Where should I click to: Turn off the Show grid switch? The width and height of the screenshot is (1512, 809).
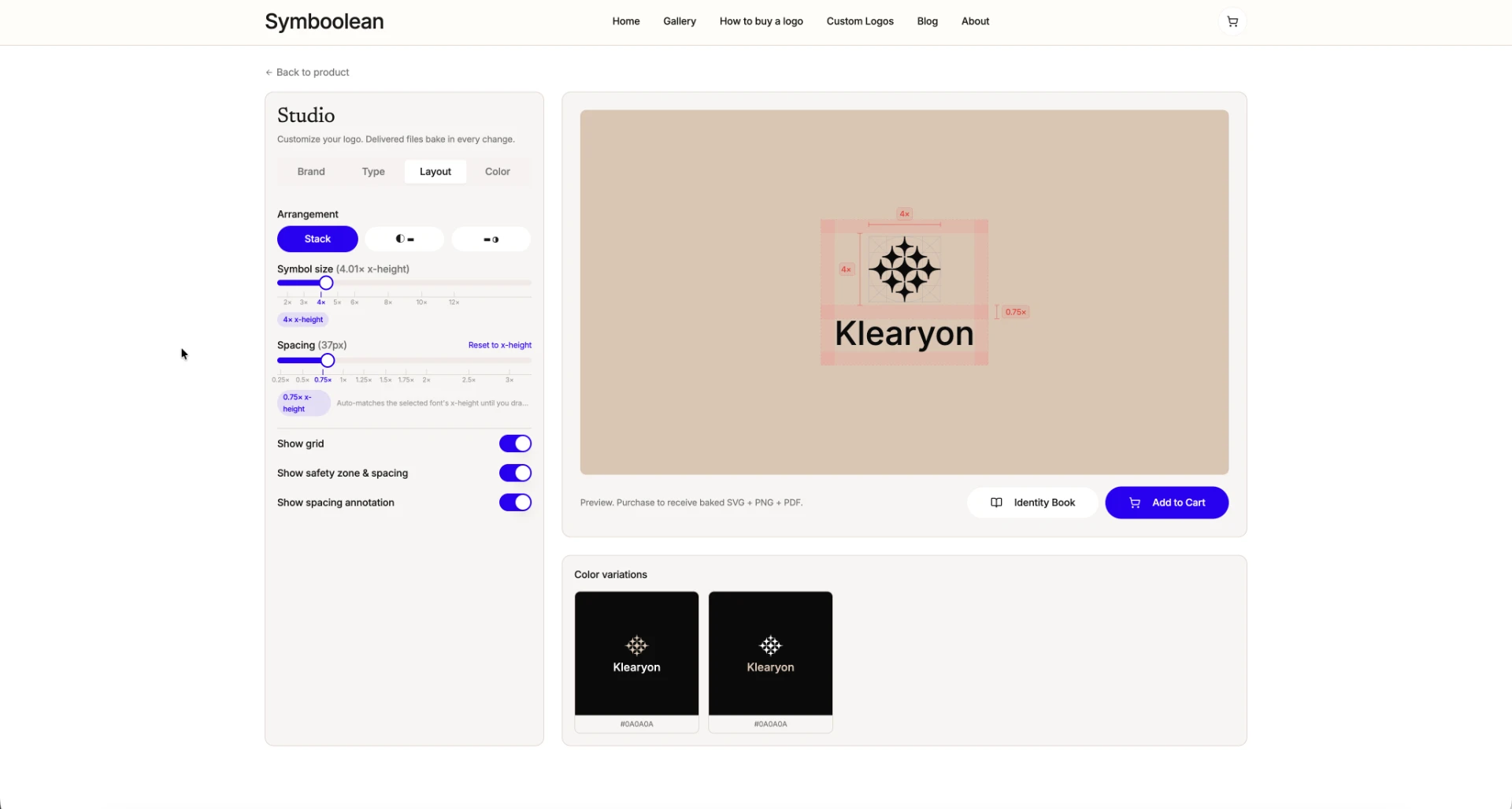[515, 443]
